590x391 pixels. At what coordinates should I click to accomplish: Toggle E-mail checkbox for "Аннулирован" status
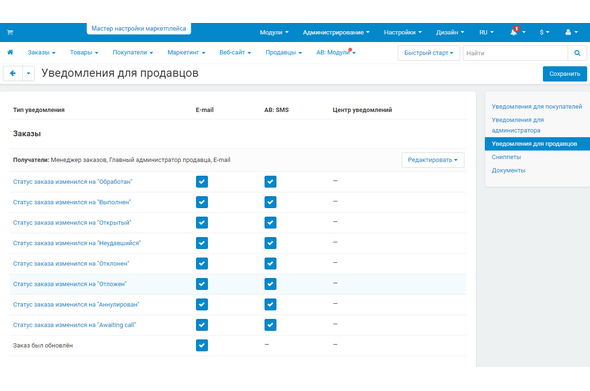point(202,304)
